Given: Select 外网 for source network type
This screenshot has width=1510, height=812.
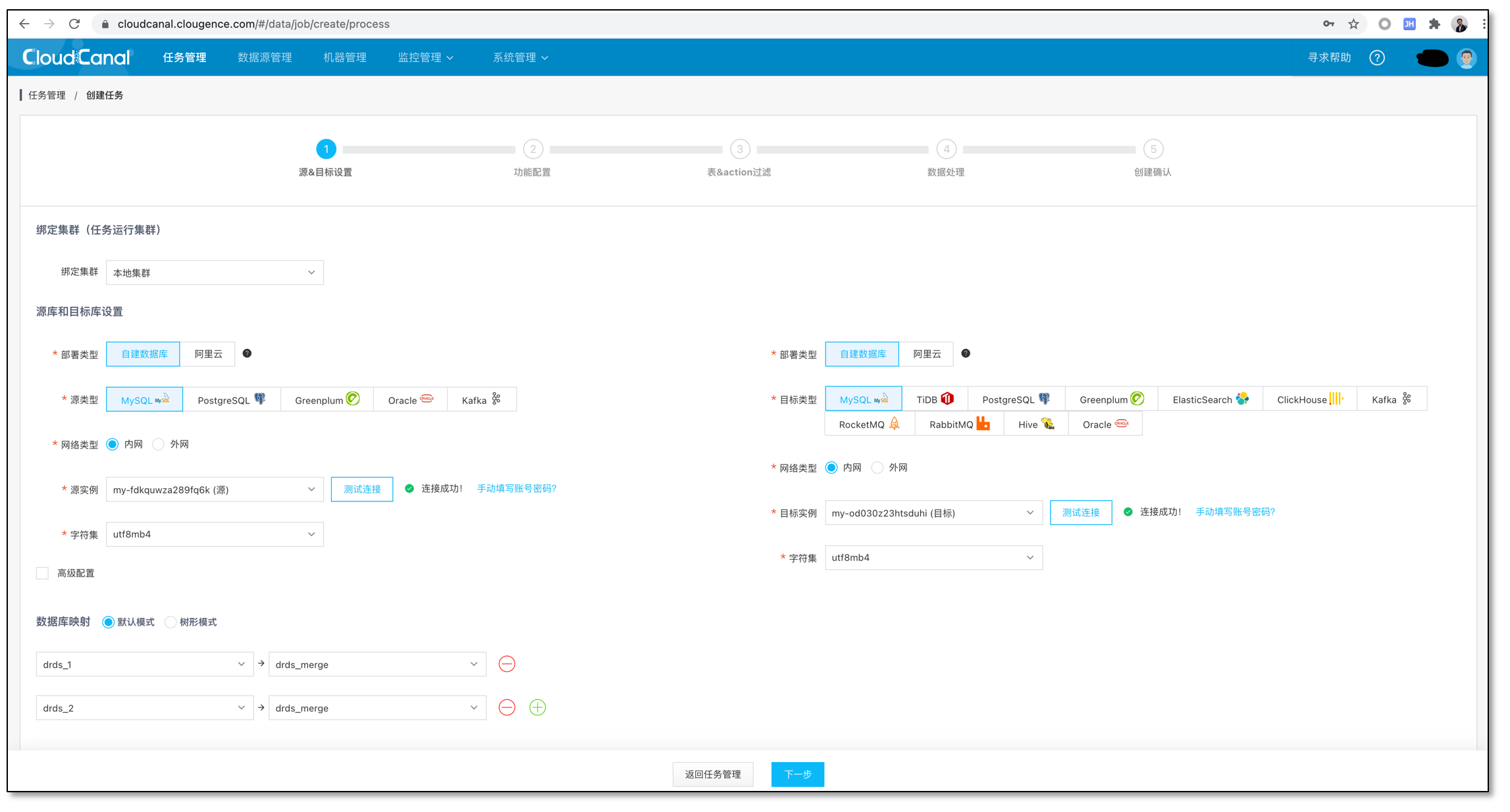Looking at the screenshot, I should (159, 444).
